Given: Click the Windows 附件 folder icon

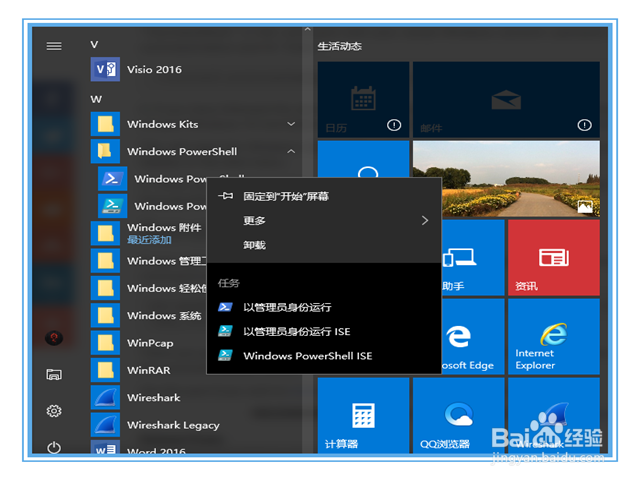Looking at the screenshot, I should click(105, 233).
